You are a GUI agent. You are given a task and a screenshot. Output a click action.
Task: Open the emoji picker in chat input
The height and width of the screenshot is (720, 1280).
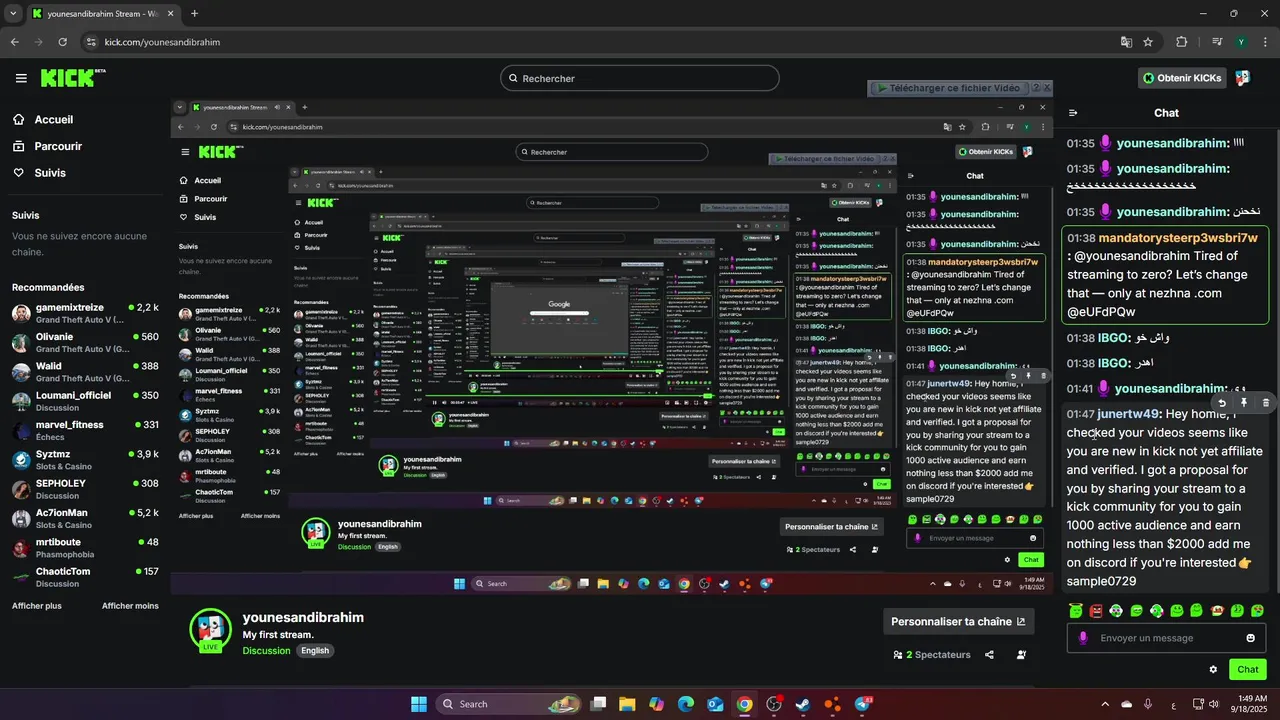coord(1251,638)
